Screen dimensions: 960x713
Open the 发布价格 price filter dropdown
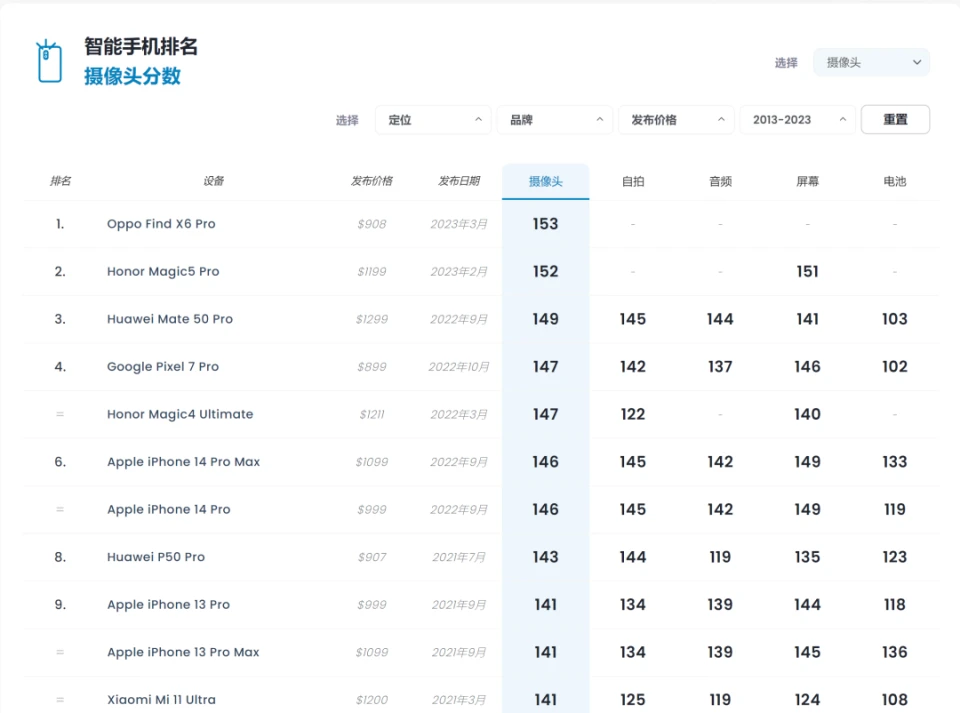pos(677,120)
